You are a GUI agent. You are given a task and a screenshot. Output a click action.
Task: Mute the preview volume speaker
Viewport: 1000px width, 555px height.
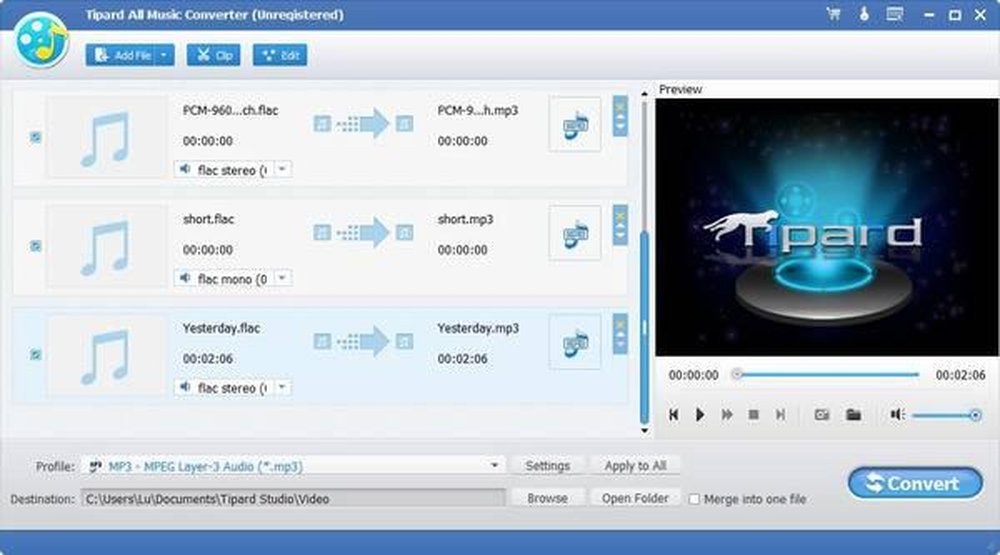897,415
